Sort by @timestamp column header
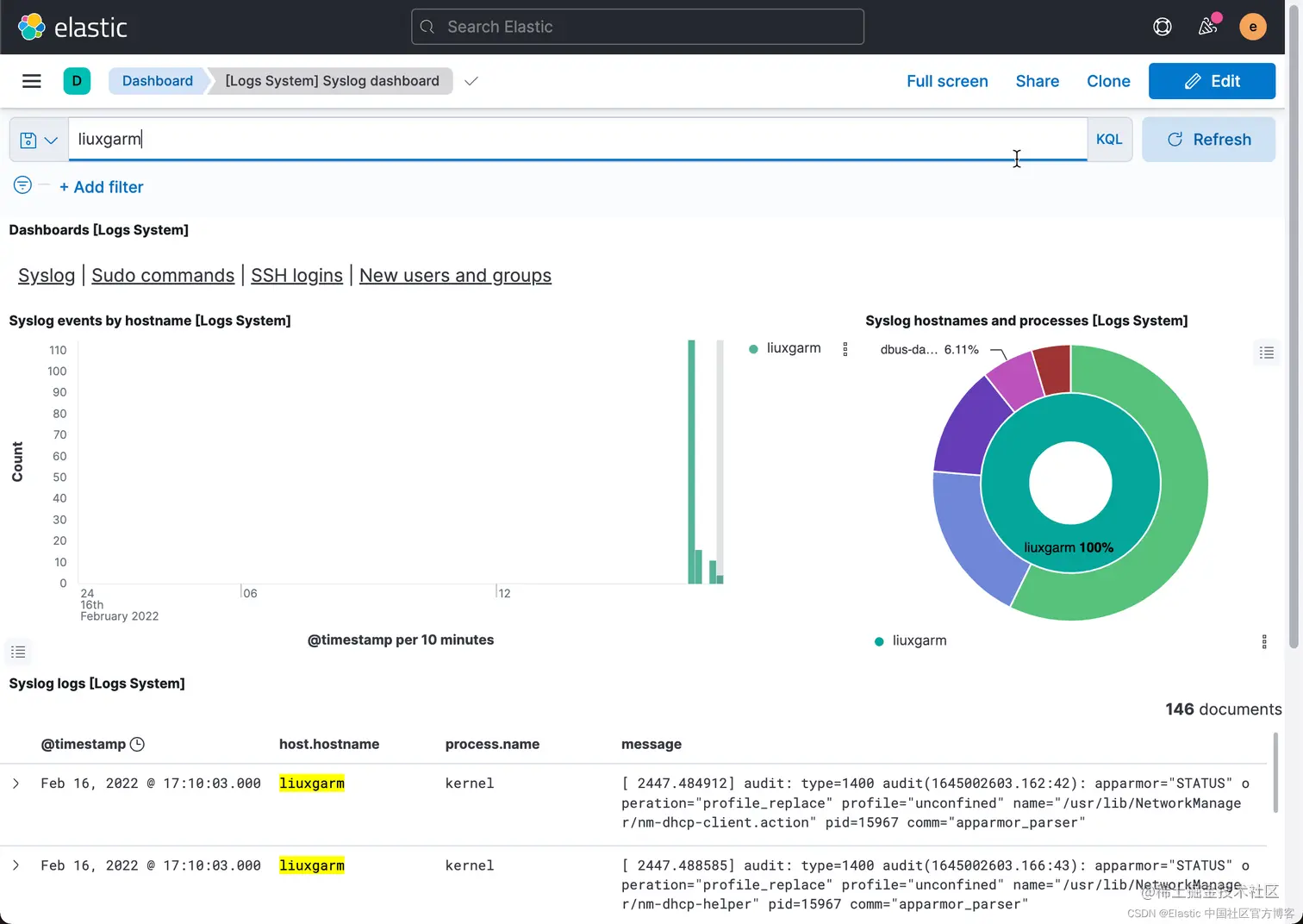The width and height of the screenshot is (1303, 924). point(84,744)
